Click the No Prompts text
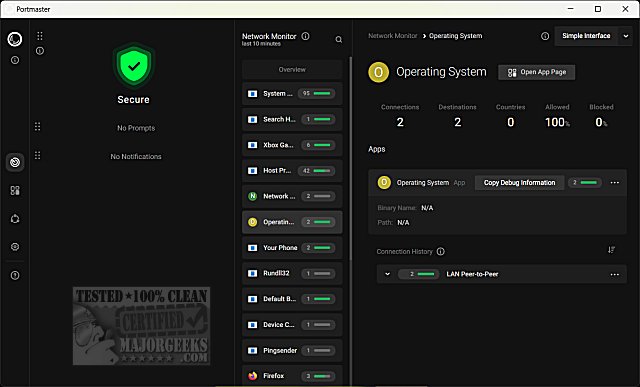The width and height of the screenshot is (640, 387). 136,128
